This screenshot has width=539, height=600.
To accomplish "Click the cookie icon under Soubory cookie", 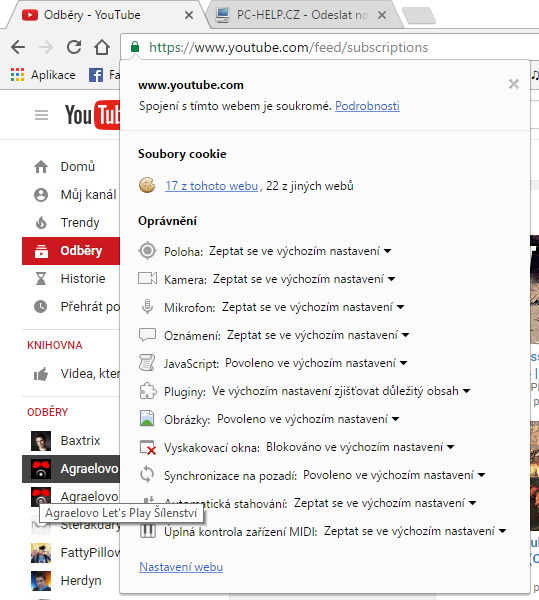I will click(147, 186).
